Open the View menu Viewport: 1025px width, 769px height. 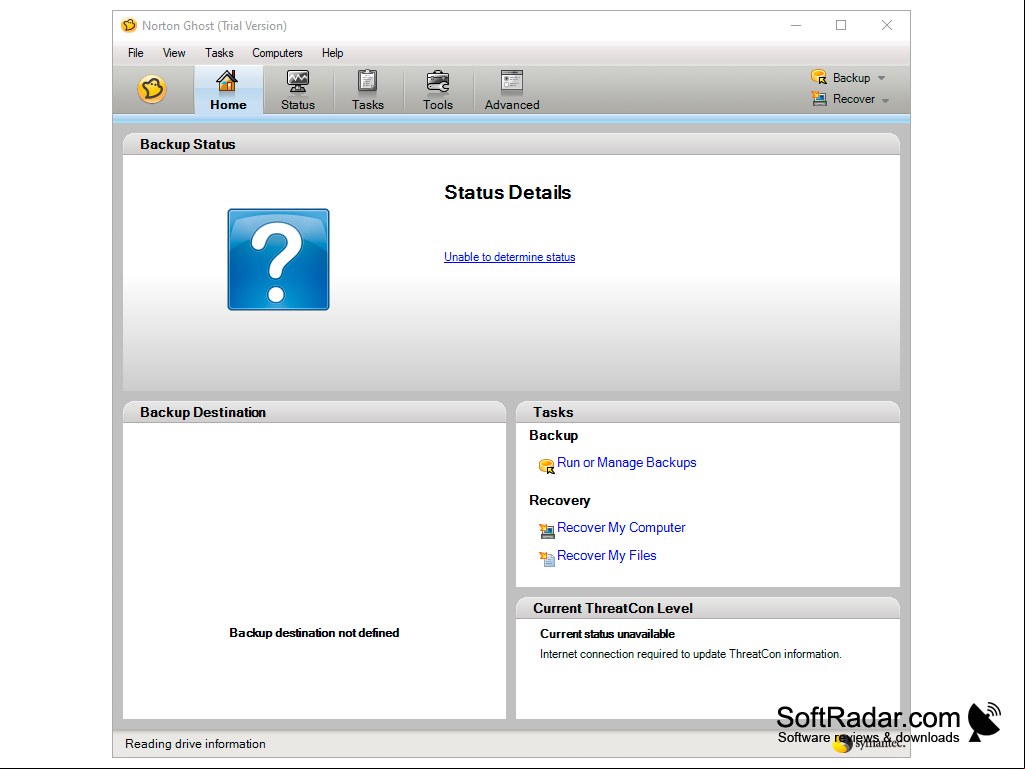coord(174,53)
